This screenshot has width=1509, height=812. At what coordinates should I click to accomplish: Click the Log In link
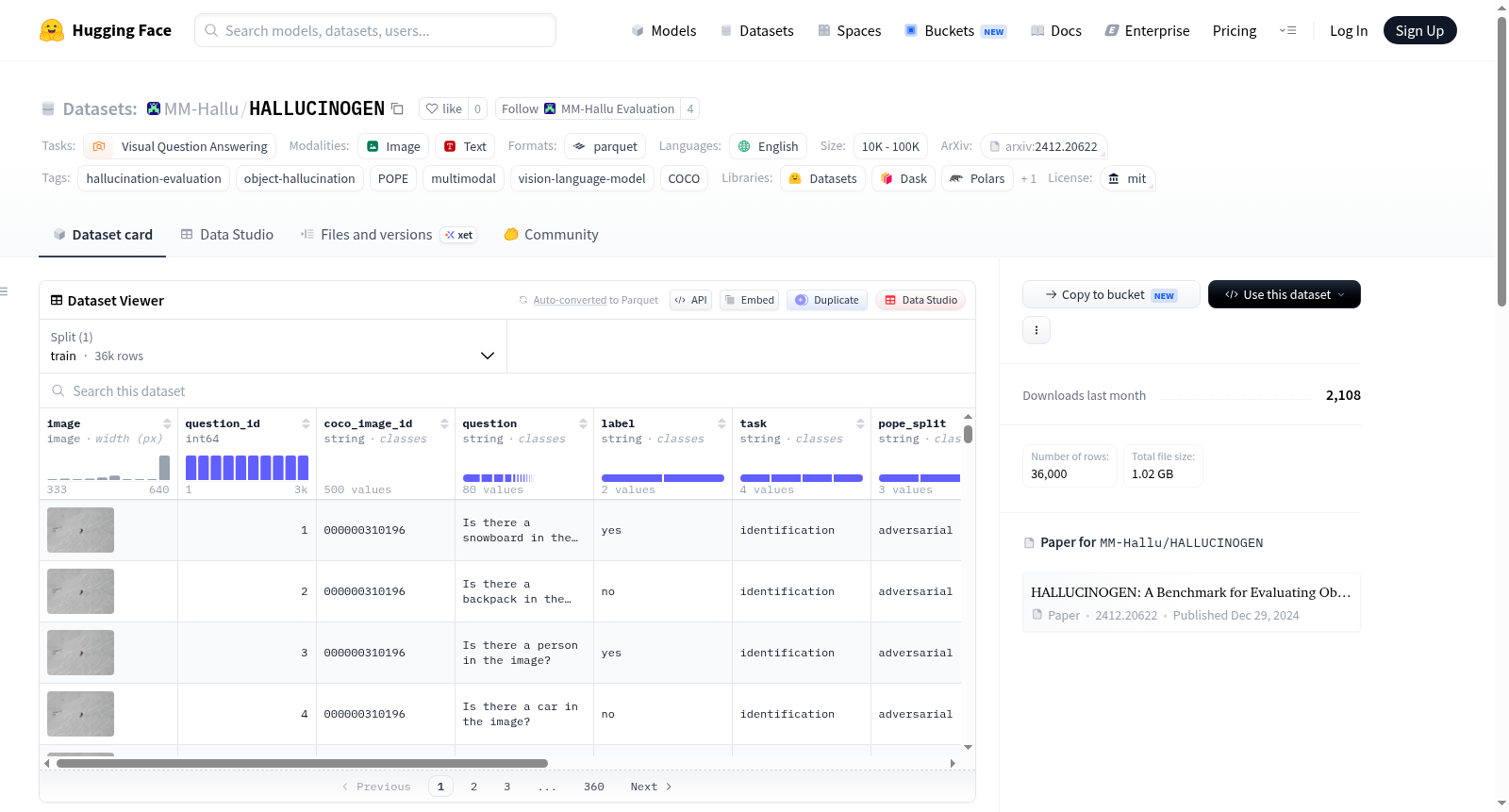pyautogui.click(x=1349, y=31)
